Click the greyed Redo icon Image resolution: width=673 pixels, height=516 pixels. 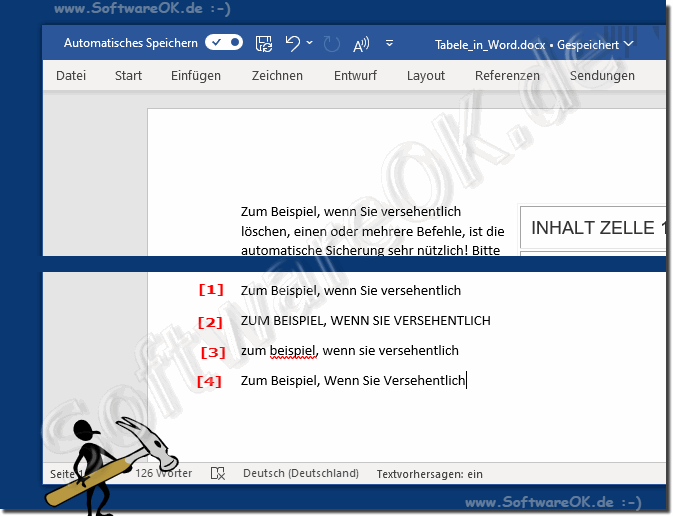[331, 44]
